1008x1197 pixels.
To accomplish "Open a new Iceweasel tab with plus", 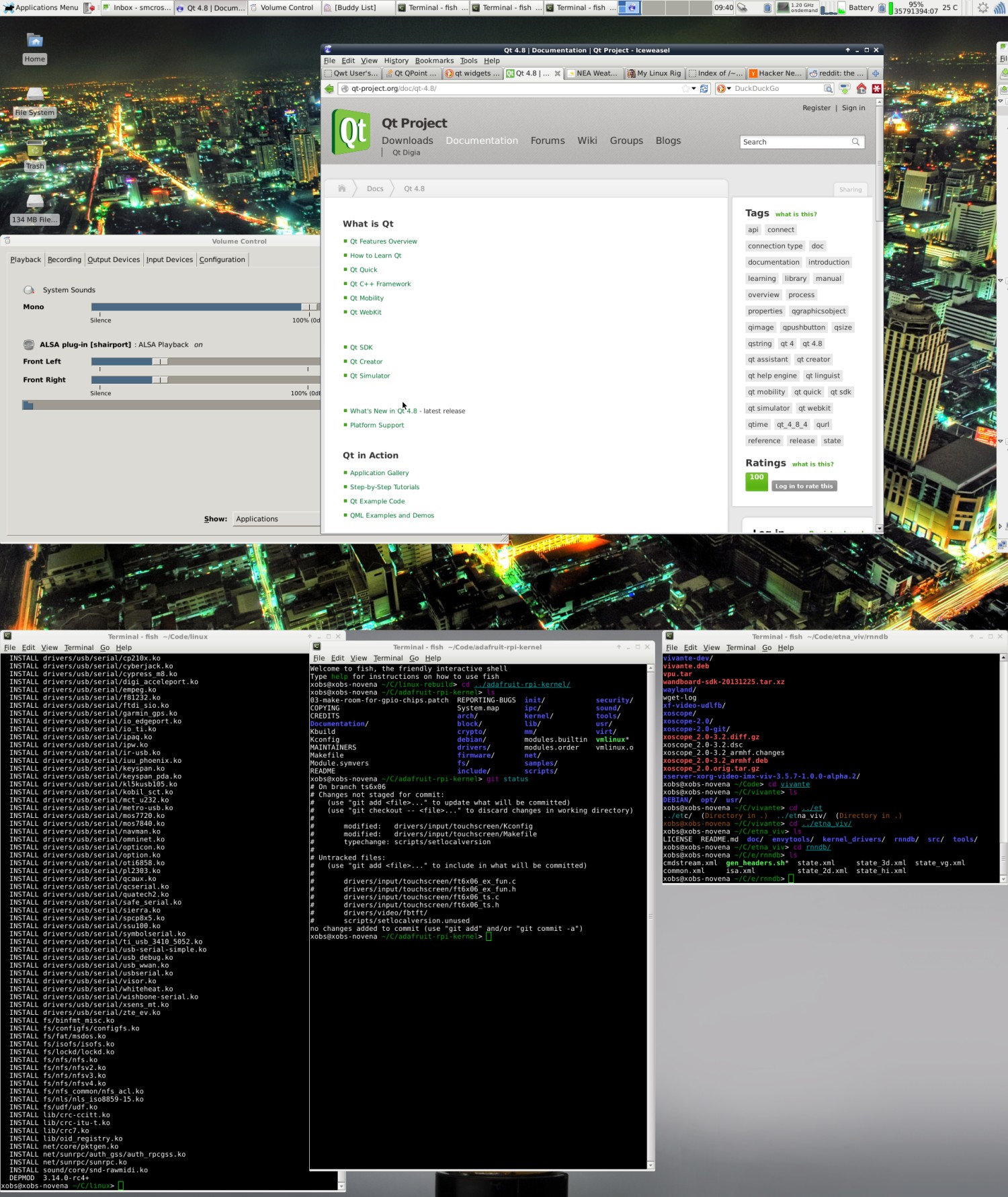I will 876,73.
